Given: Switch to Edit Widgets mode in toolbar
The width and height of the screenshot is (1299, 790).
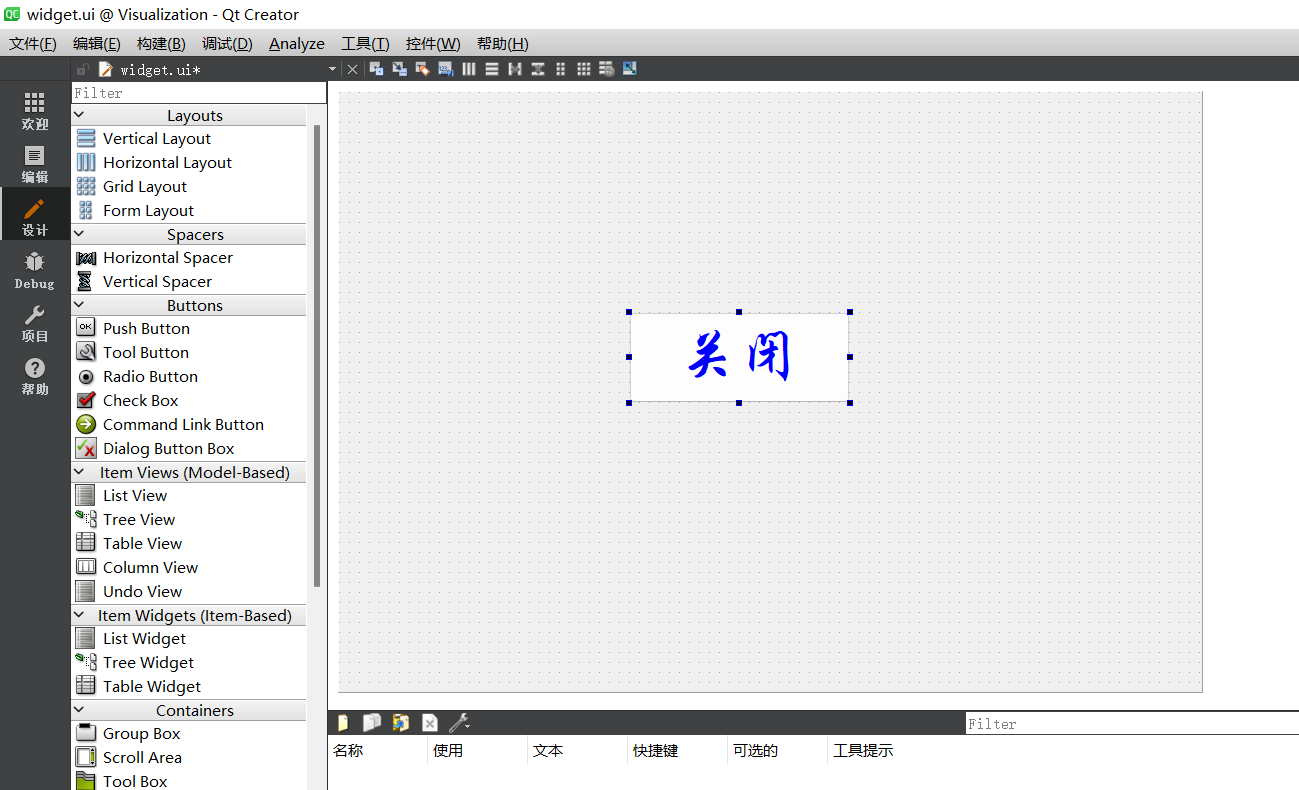Looking at the screenshot, I should click(376, 69).
